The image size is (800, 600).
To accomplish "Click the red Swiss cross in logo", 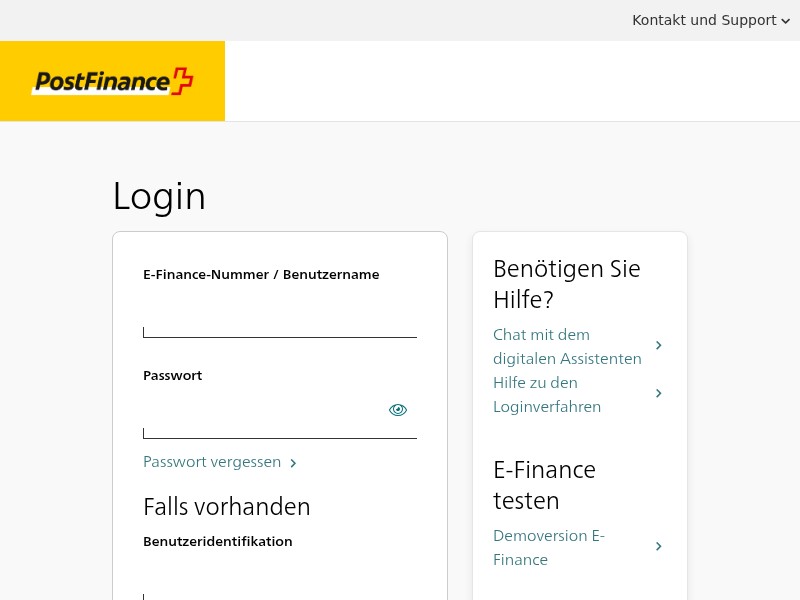I will click(x=182, y=81).
